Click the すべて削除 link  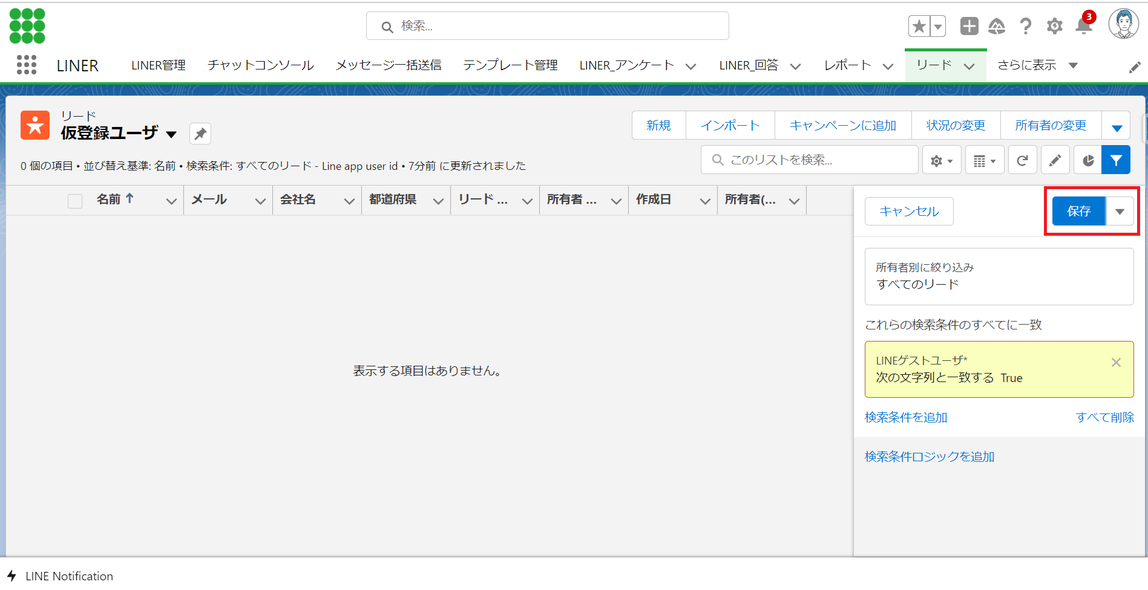tap(1105, 417)
